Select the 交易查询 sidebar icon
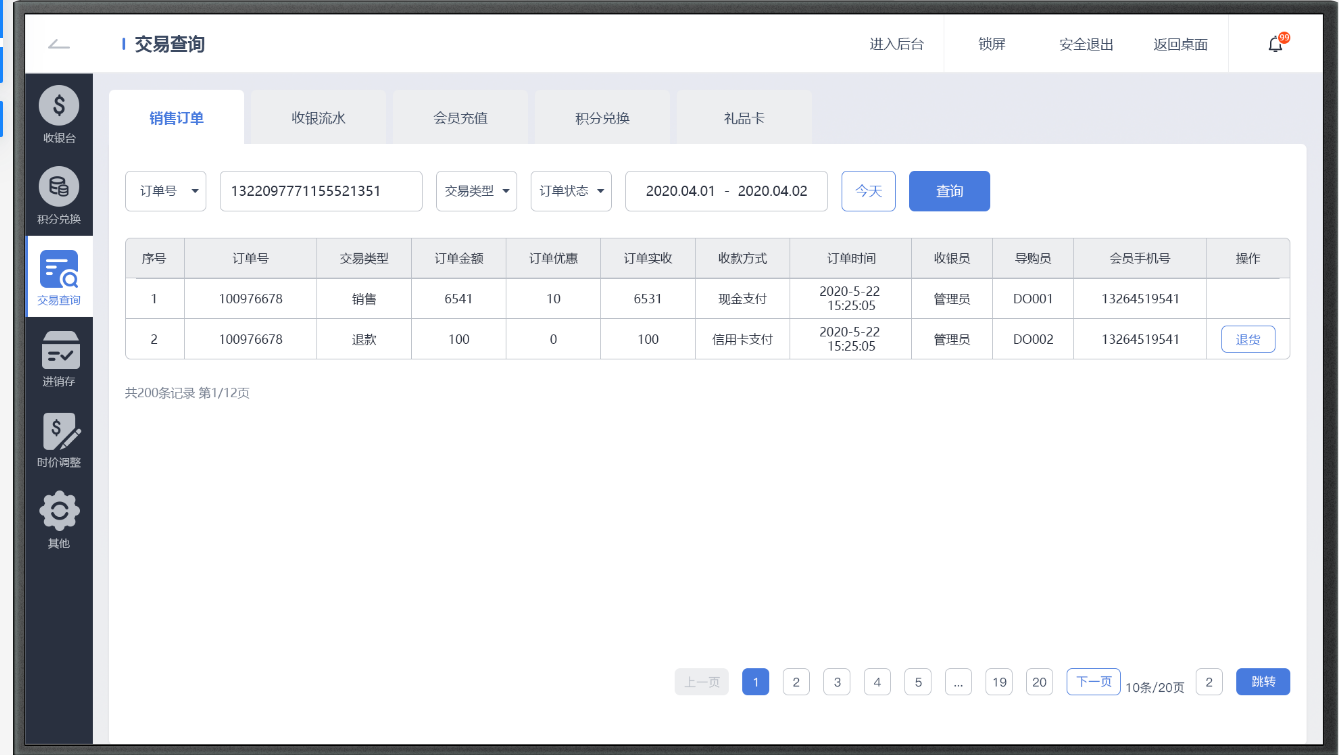Screen dimensions: 1339x755 tap(59, 277)
